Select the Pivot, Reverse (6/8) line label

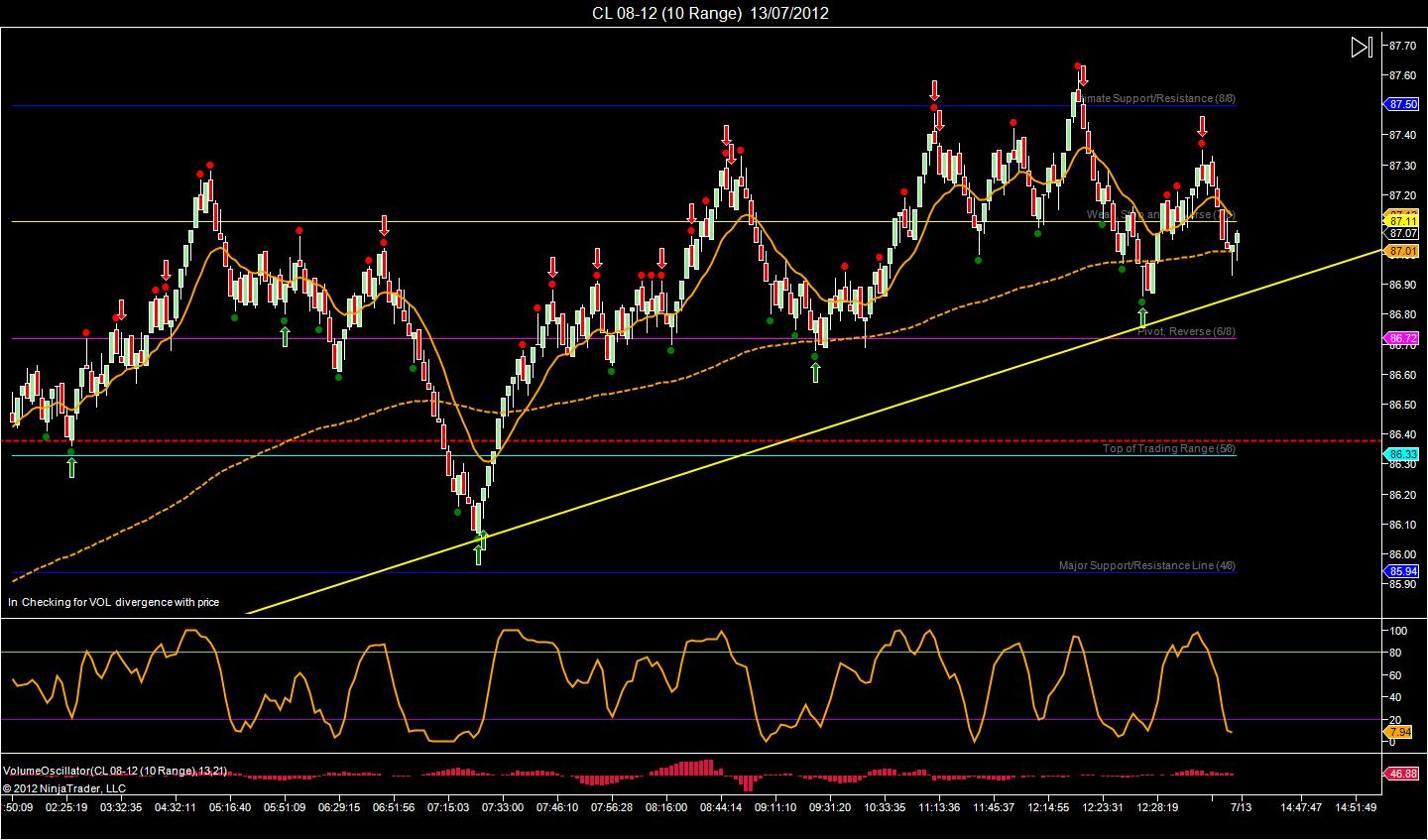tap(1187, 331)
